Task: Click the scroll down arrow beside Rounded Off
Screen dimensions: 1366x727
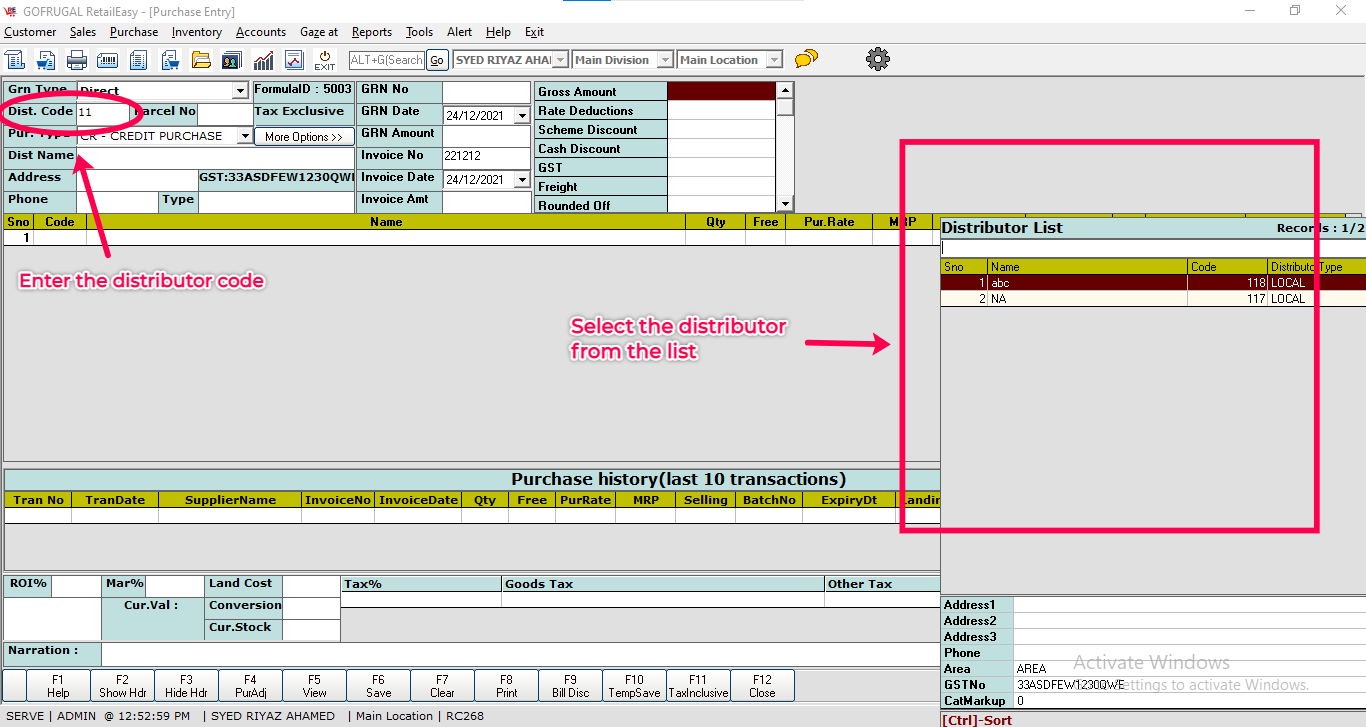Action: coord(785,204)
